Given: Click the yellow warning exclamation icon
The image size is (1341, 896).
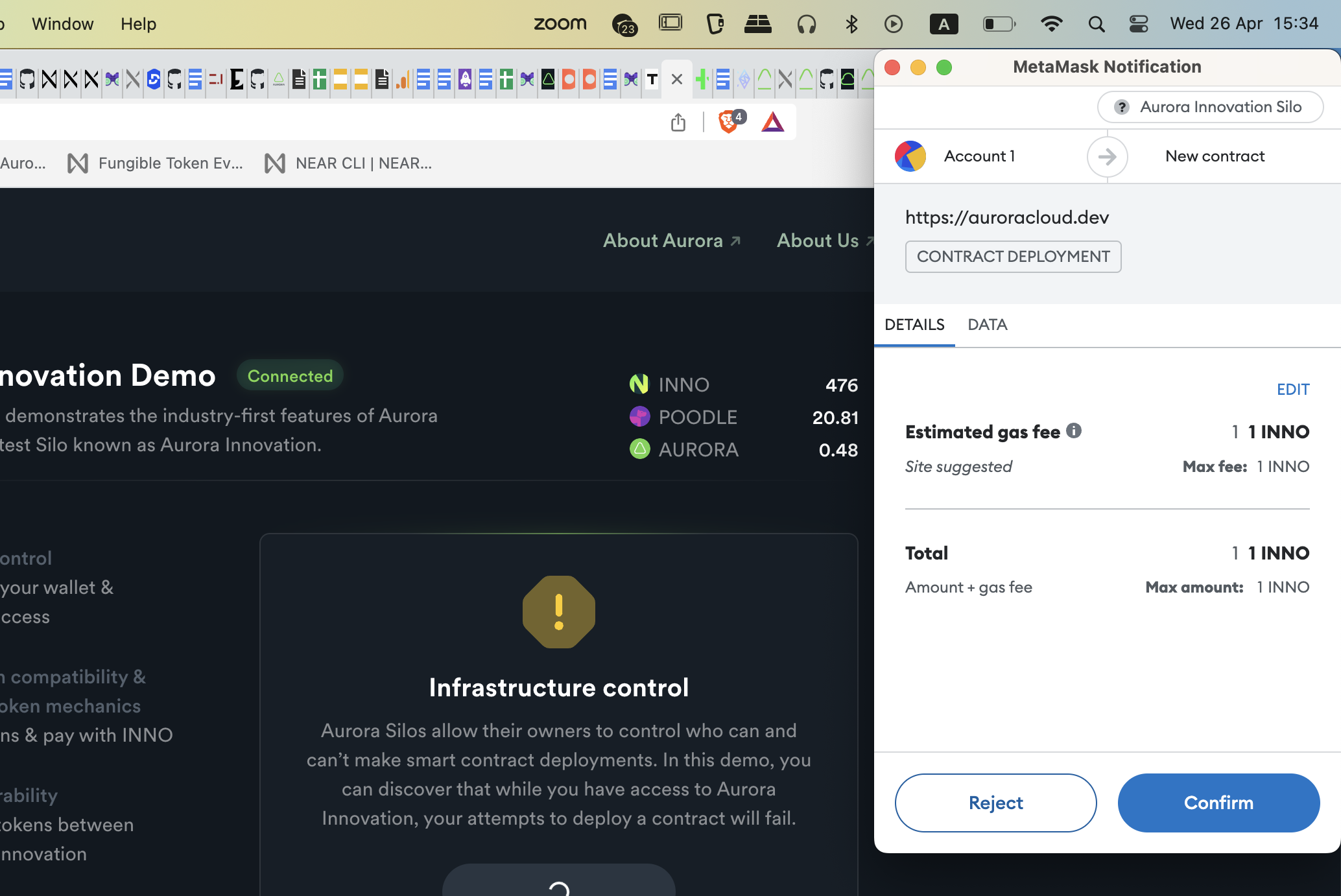Looking at the screenshot, I should (559, 612).
